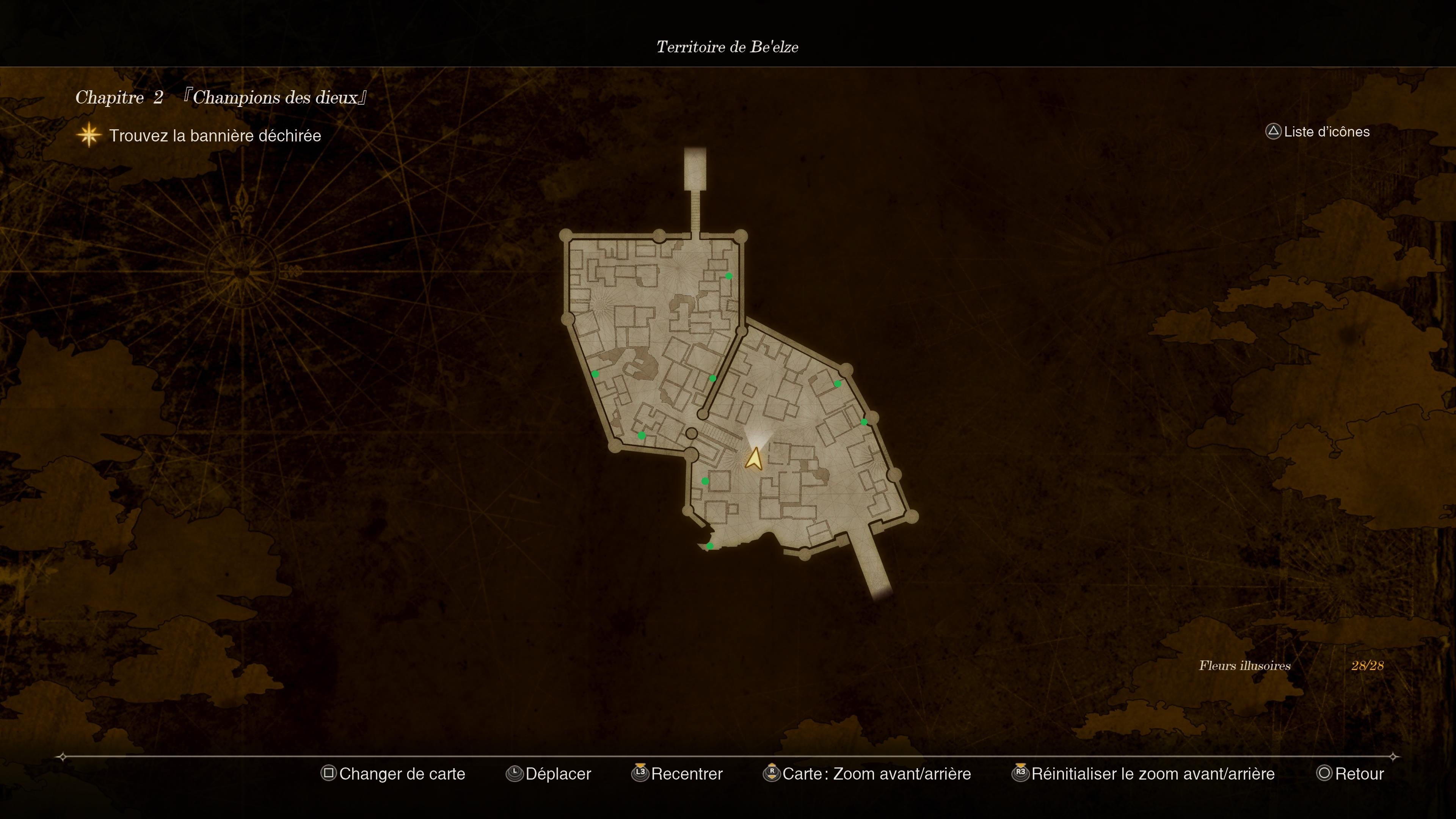Click the Territoire de Be'elze title

click(728, 47)
